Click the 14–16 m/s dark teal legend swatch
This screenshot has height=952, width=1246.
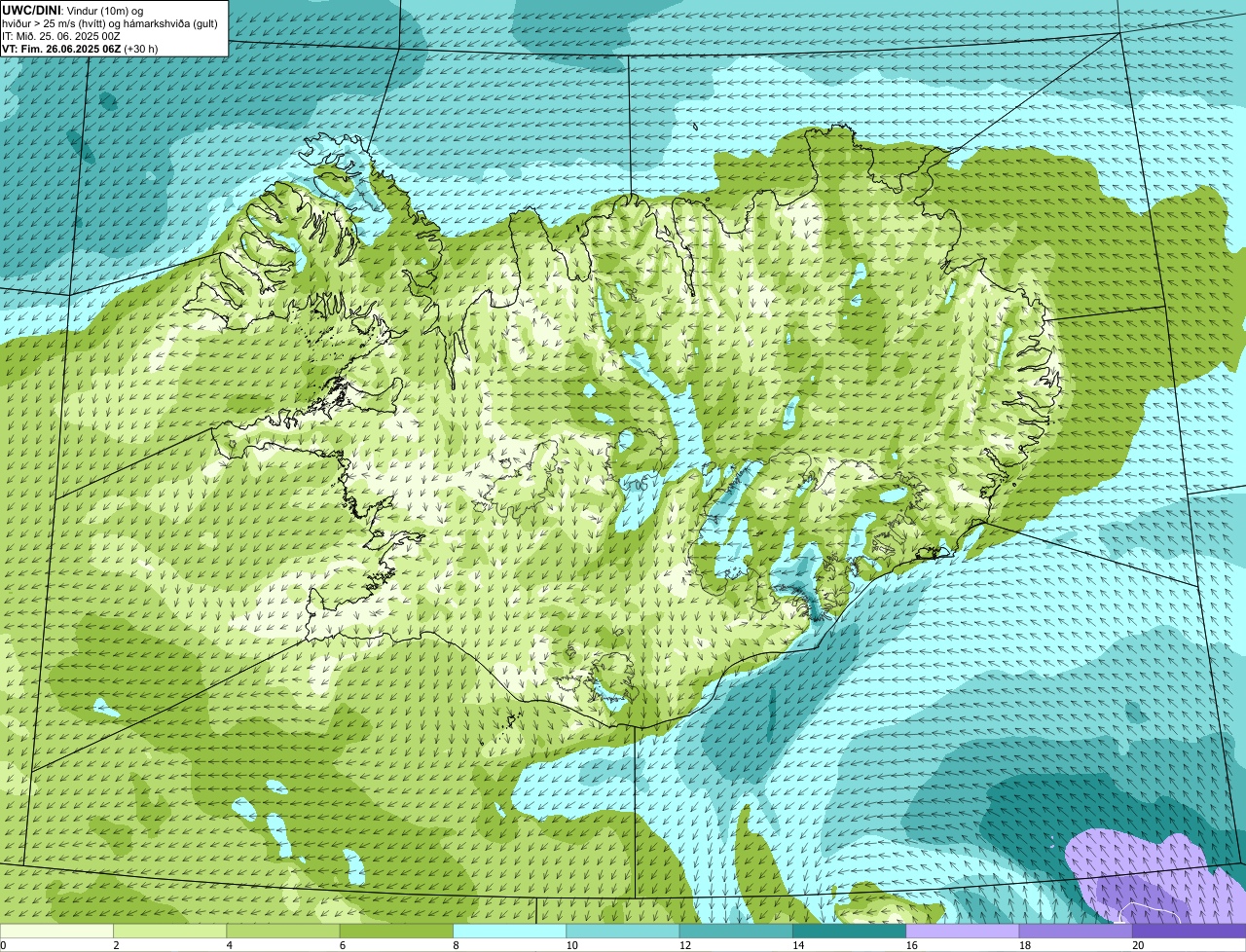click(850, 931)
